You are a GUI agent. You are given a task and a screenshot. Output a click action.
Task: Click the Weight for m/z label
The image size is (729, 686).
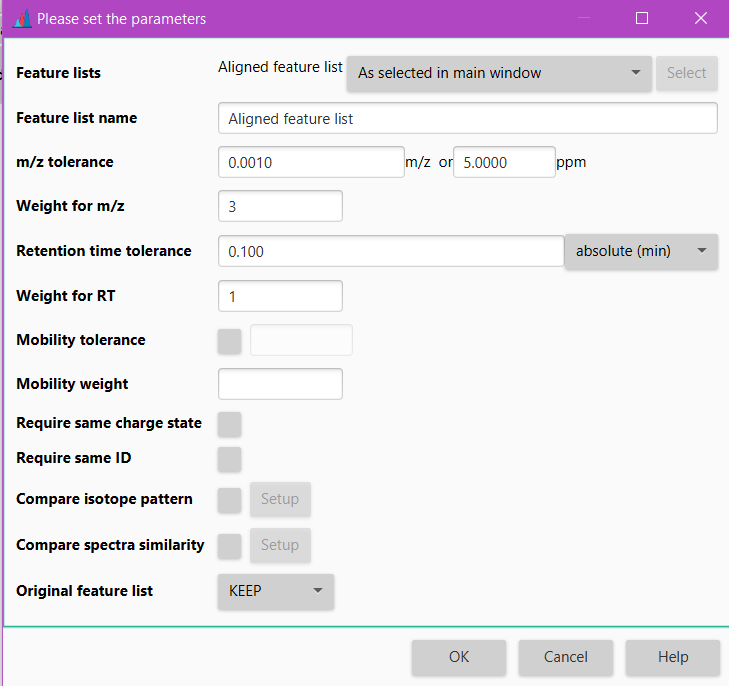click(70, 206)
